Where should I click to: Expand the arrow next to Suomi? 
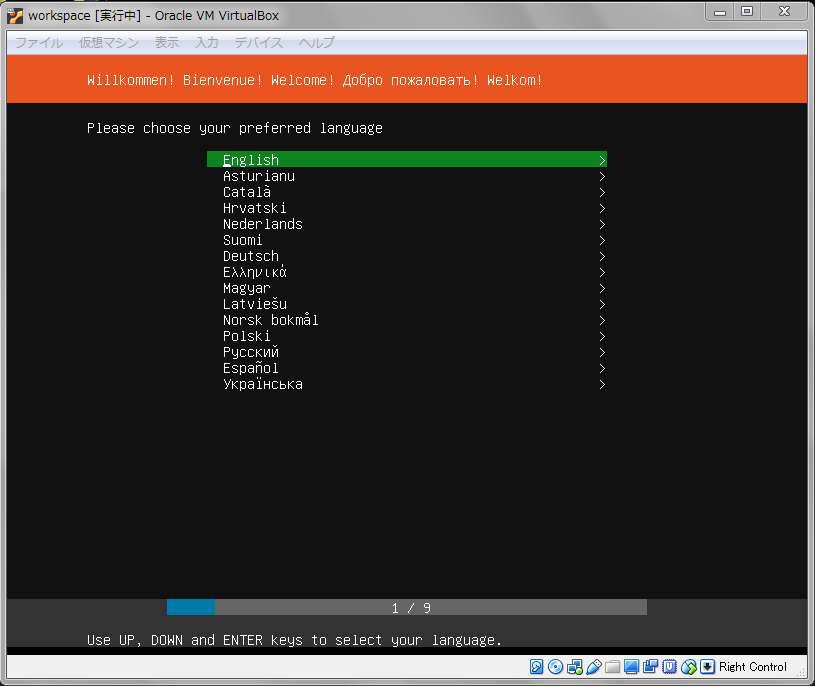tap(602, 240)
